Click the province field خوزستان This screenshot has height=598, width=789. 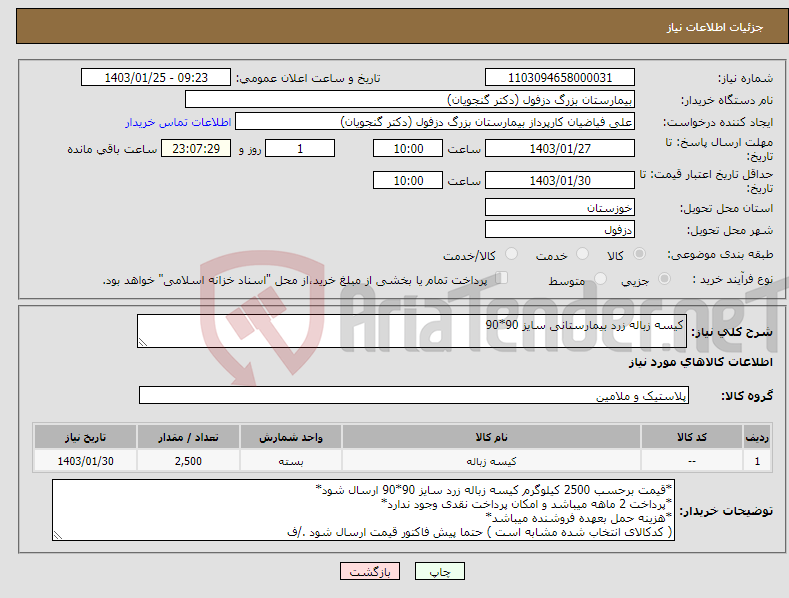560,207
